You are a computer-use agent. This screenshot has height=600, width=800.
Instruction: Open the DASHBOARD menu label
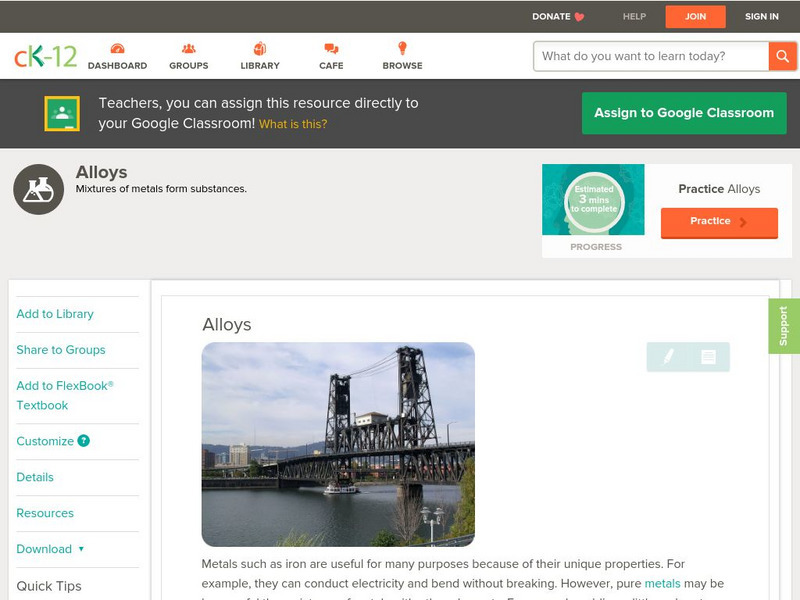(x=117, y=66)
